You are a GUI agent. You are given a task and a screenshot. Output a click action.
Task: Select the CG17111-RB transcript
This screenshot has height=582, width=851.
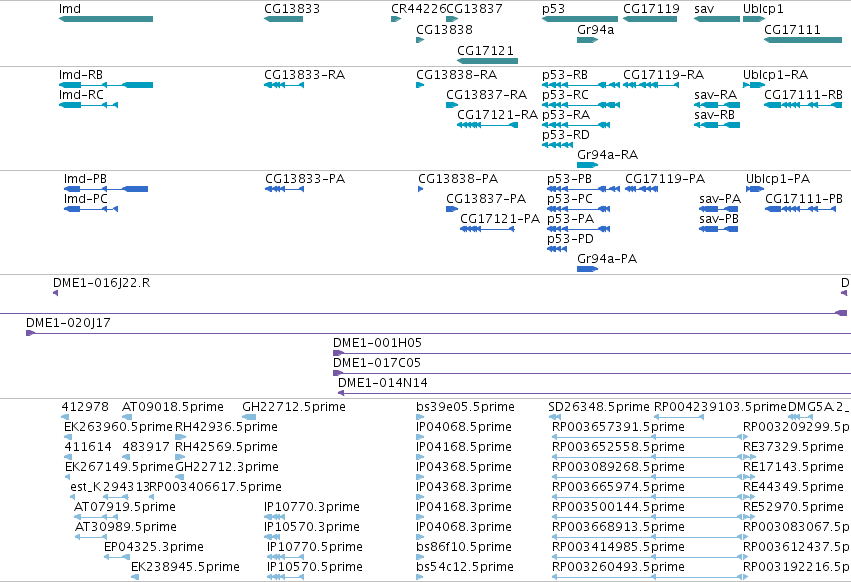(803, 105)
